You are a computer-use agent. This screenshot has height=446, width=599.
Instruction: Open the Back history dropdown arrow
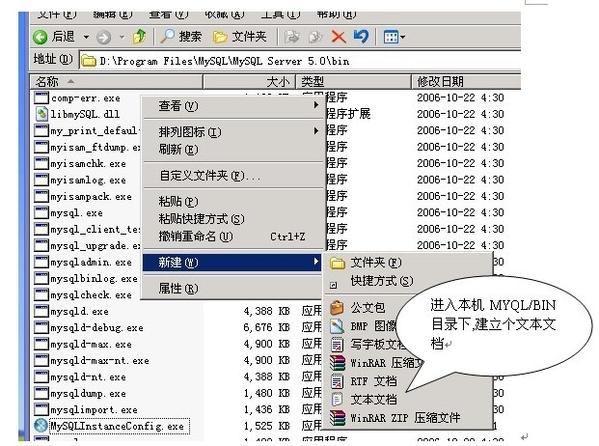pyautogui.click(x=86, y=37)
